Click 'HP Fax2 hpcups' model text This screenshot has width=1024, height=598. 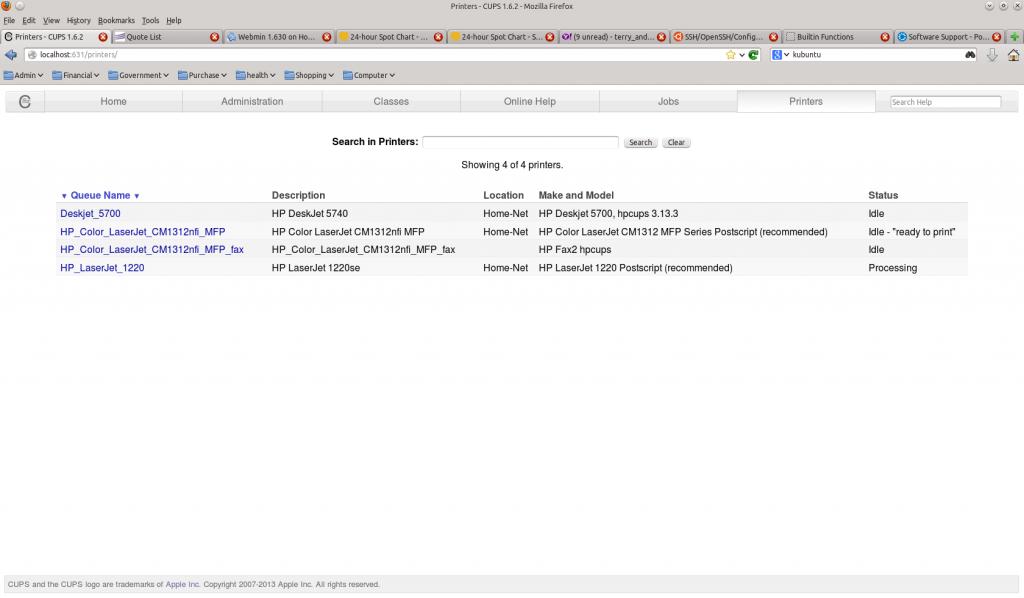pos(575,249)
